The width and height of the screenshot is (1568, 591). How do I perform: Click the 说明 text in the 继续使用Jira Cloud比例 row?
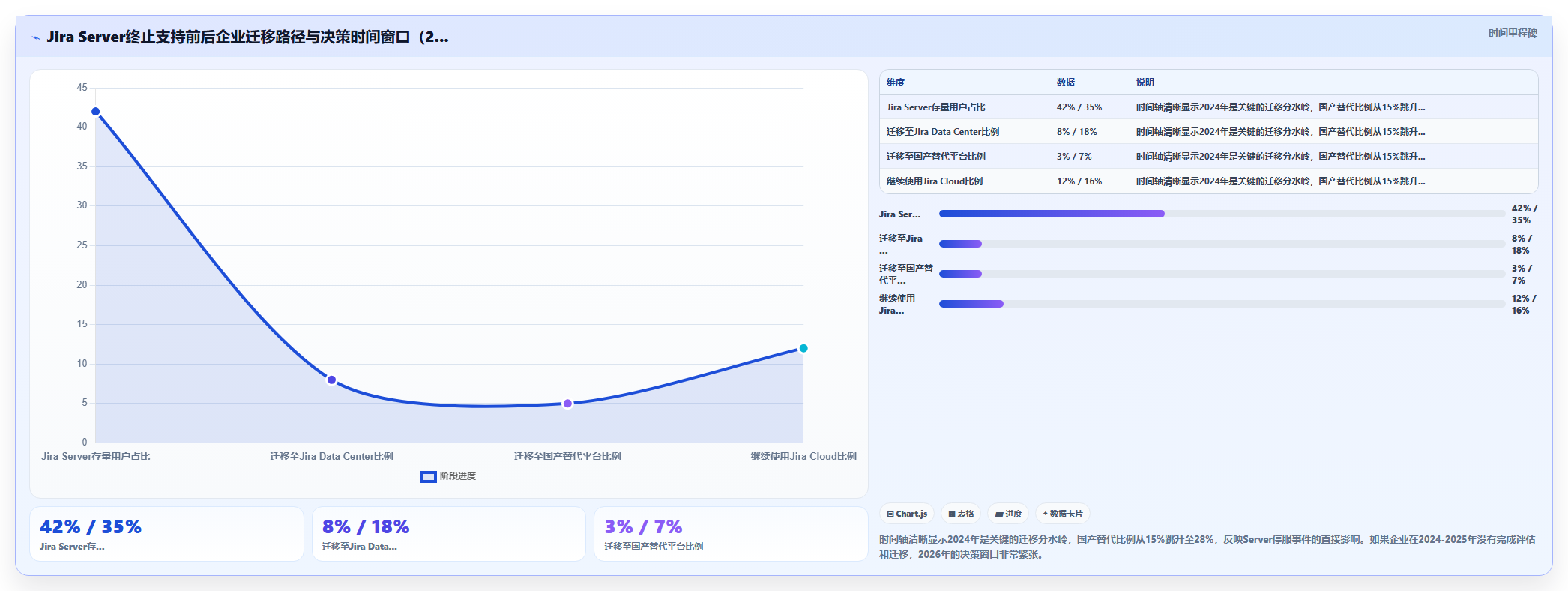point(1281,181)
